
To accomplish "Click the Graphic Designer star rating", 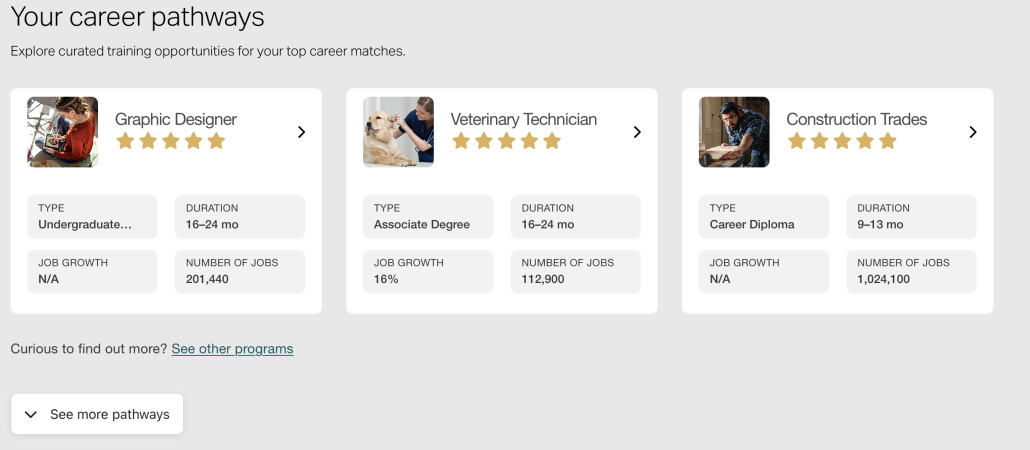I will [x=171, y=141].
